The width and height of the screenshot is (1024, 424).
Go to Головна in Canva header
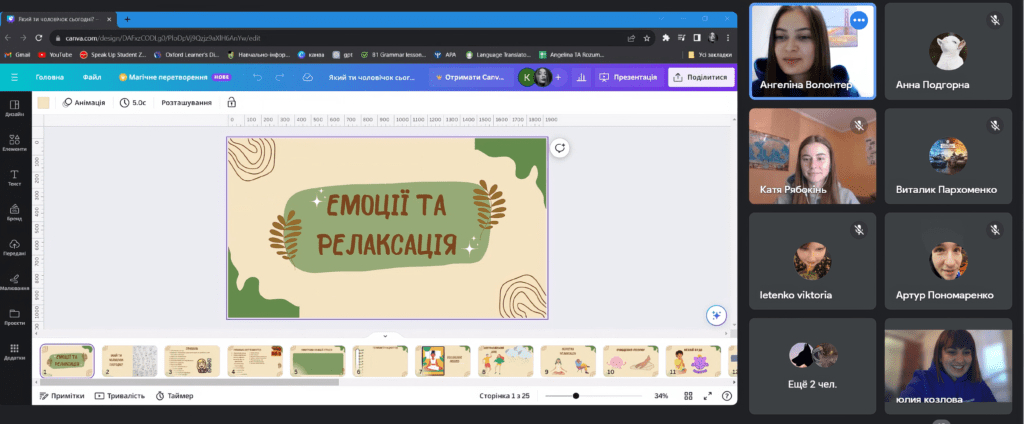coord(49,77)
